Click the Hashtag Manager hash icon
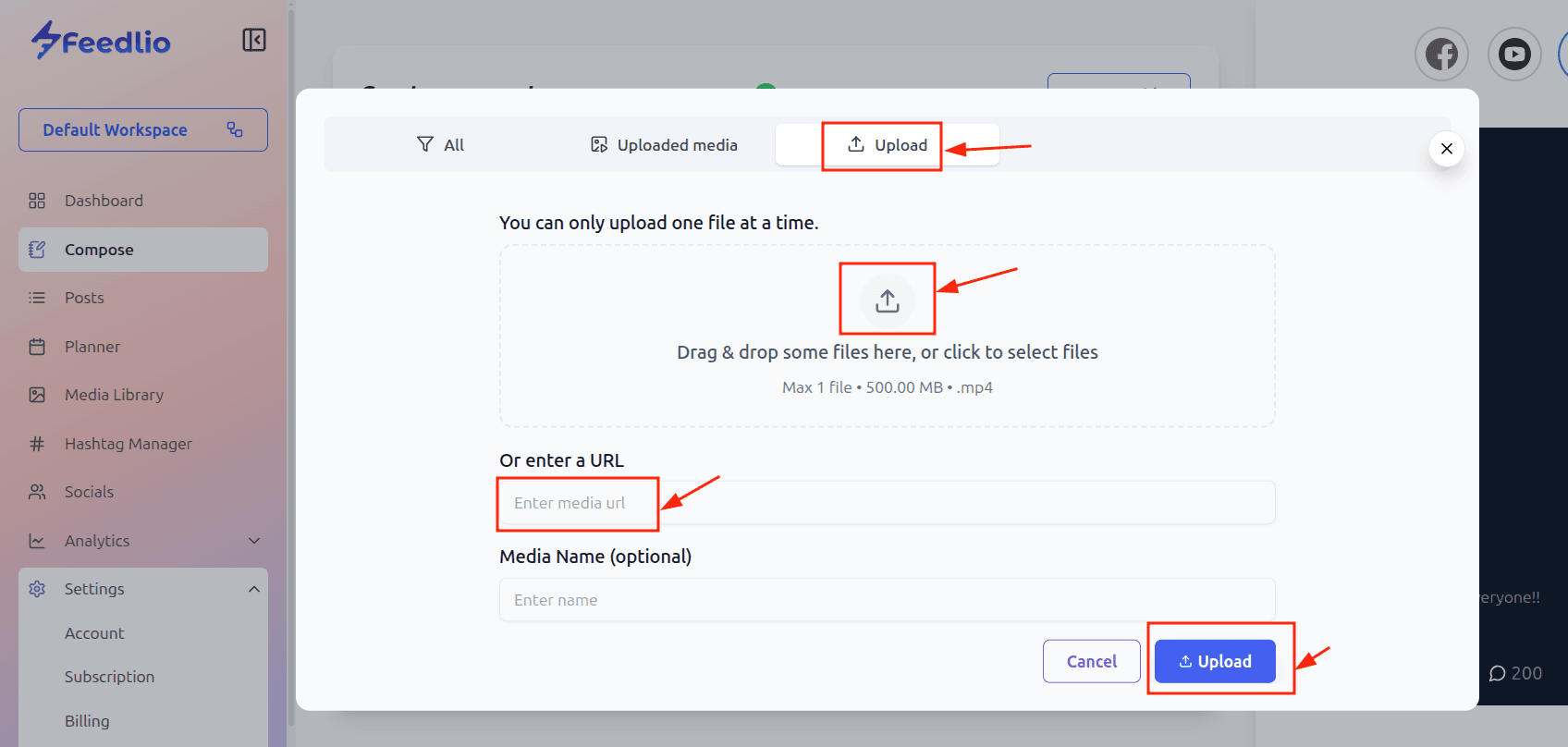Screen dimensions: 1568x747 (37, 444)
